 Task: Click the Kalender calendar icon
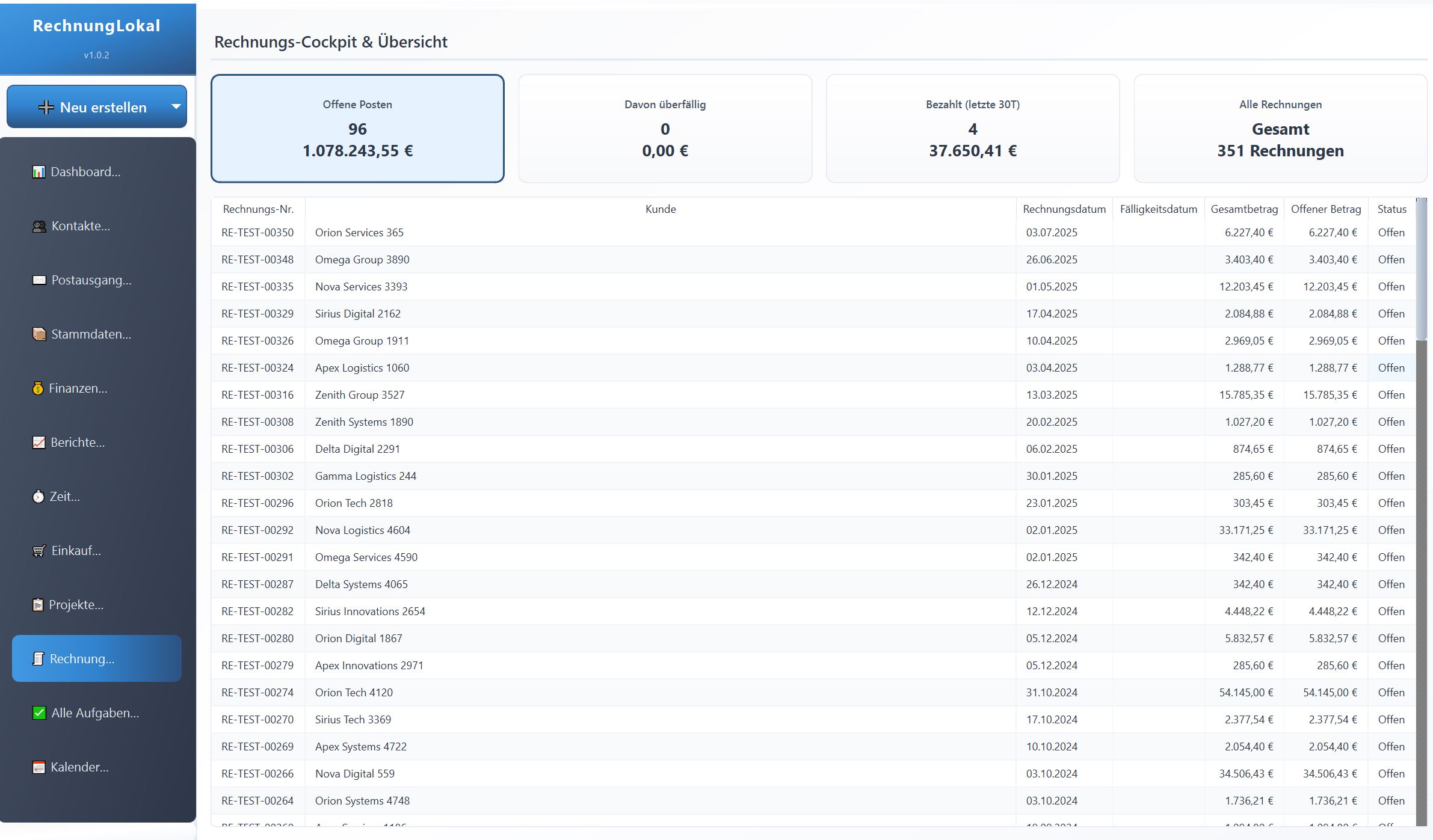coord(39,767)
